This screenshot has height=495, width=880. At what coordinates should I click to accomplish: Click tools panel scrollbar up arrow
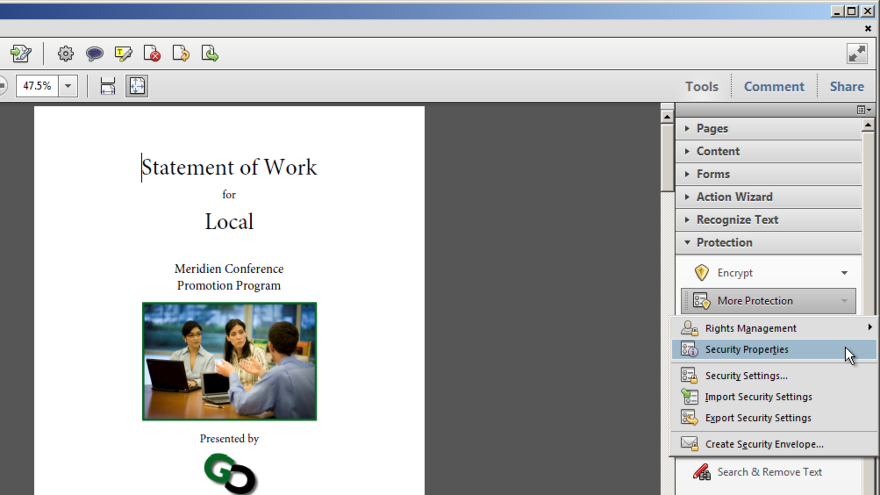pos(868,125)
